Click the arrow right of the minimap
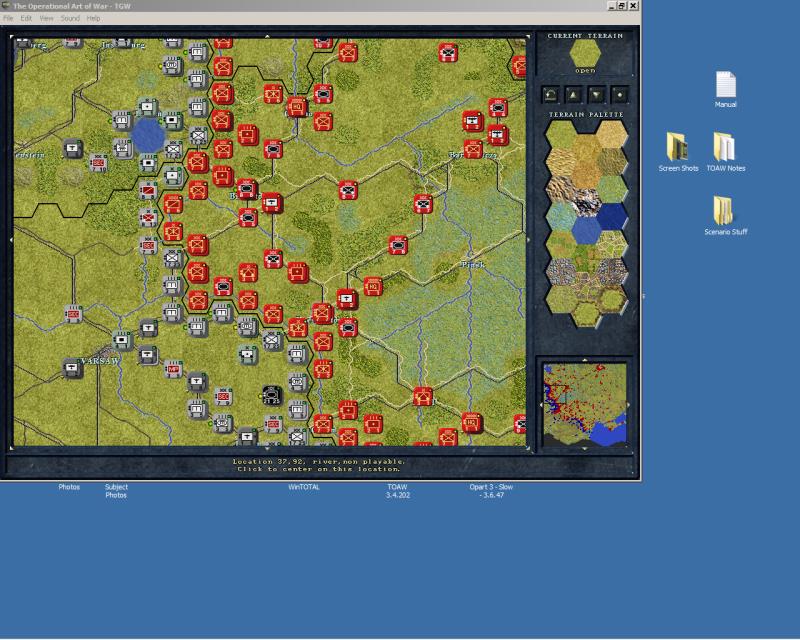800x640 pixels. [629, 405]
